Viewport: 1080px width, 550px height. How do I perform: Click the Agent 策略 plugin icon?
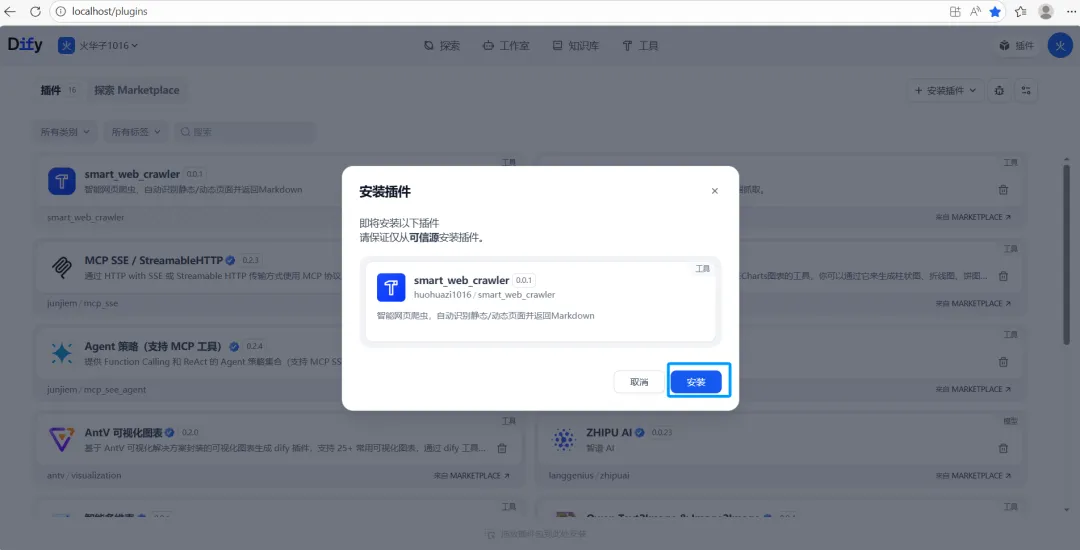coord(61,353)
